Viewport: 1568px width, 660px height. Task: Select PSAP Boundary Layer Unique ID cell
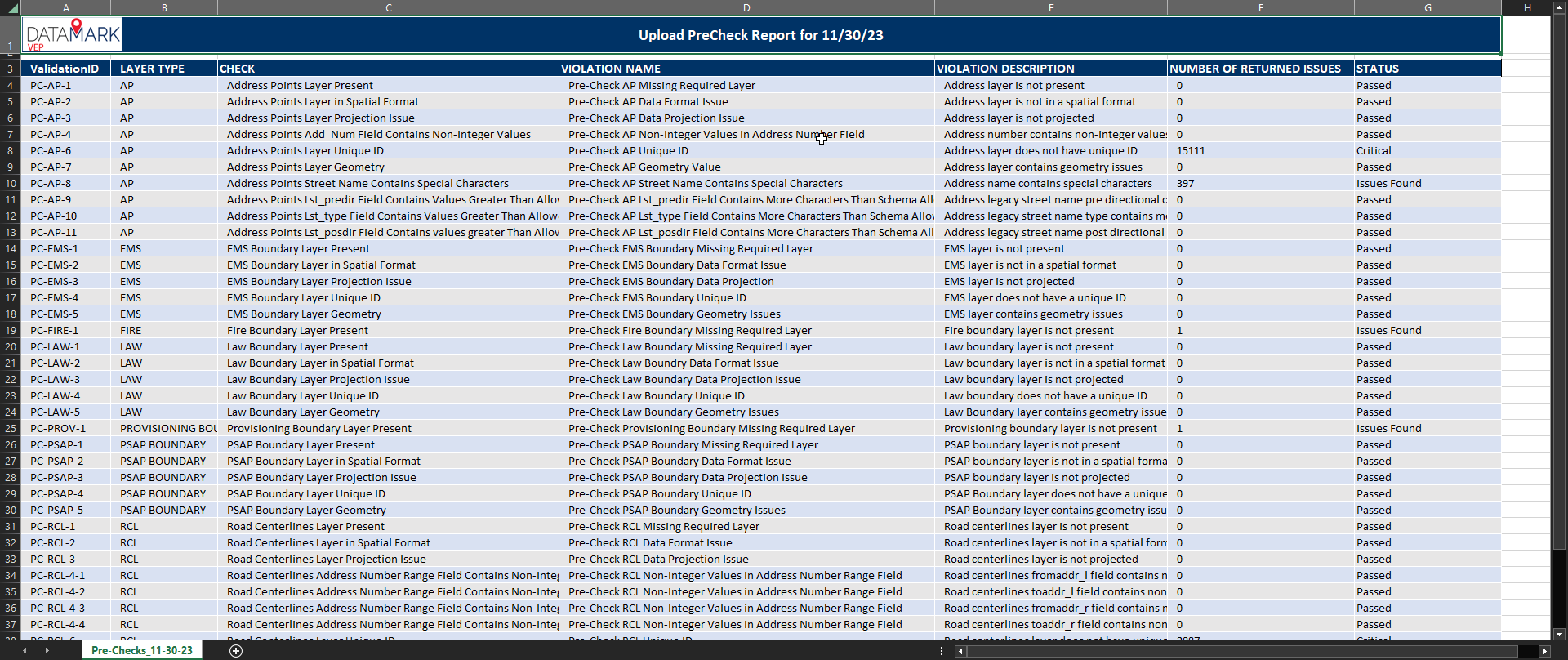(388, 493)
